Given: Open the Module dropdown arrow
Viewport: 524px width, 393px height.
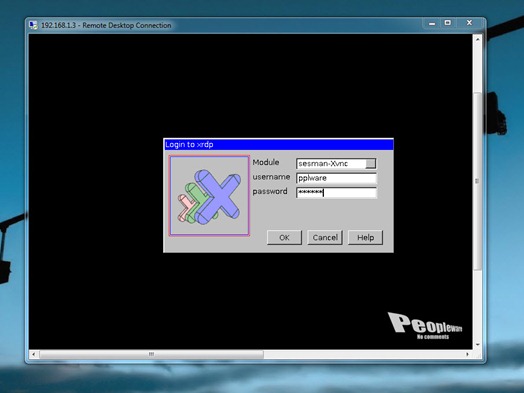Looking at the screenshot, I should [371, 163].
